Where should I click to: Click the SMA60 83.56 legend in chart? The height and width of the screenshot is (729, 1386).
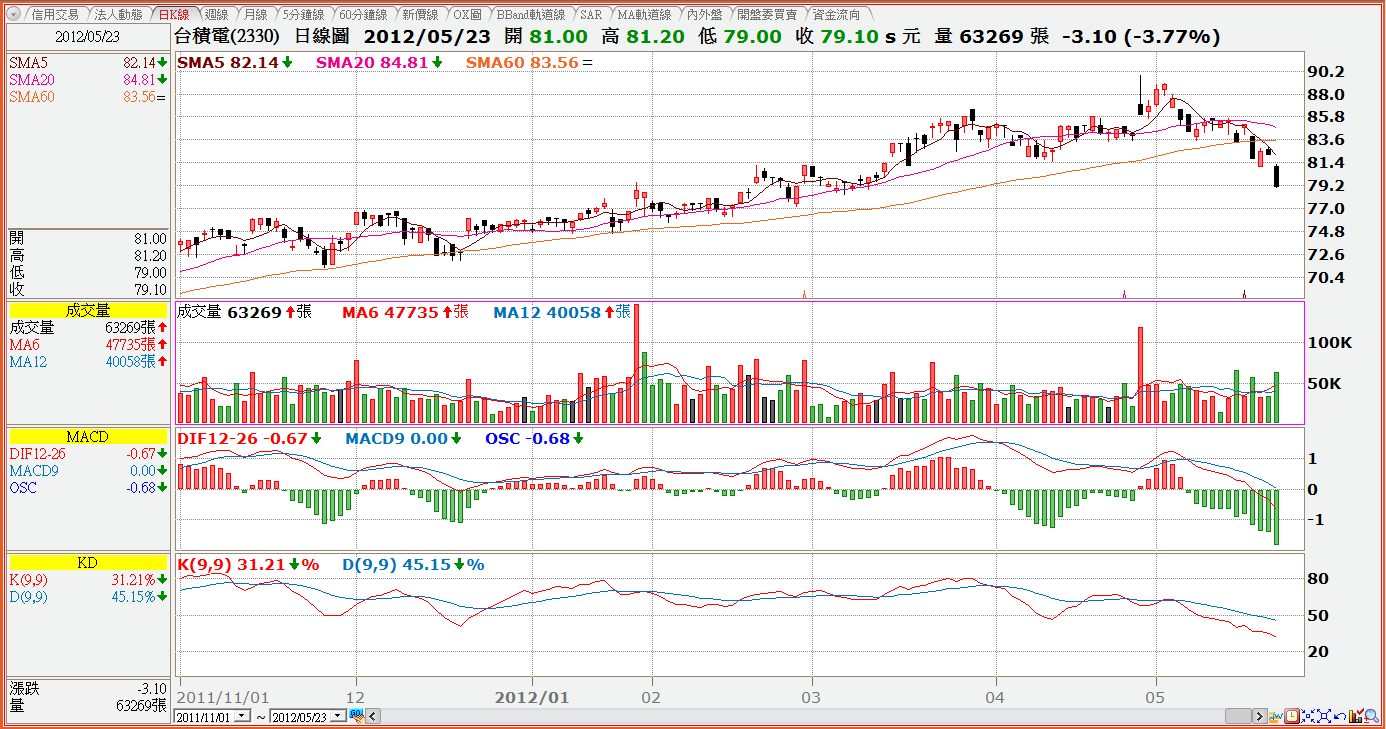[529, 62]
